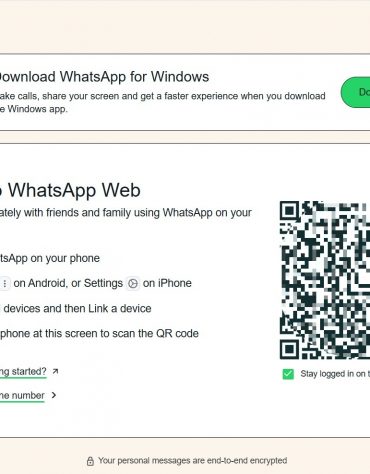Screen dimensions: 370x474
Task: Click the QR code's bottom-left finder square
Action: (289, 350)
